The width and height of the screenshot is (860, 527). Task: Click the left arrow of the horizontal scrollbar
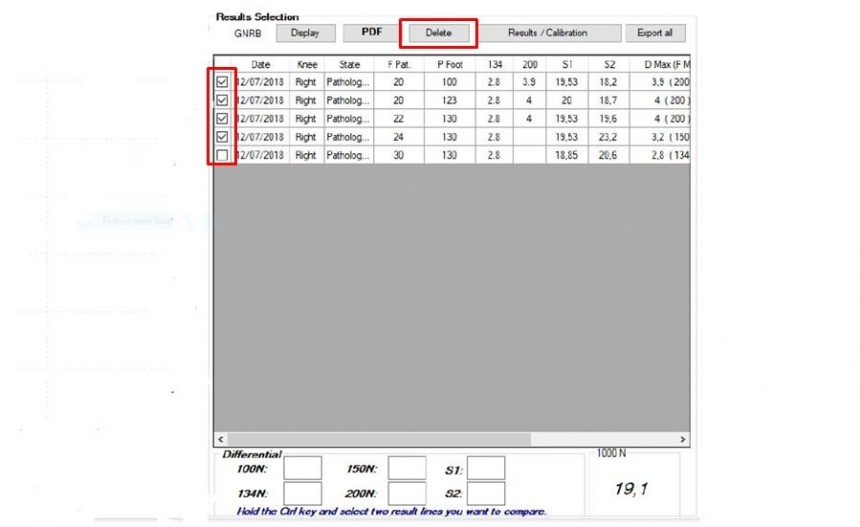pos(220,440)
